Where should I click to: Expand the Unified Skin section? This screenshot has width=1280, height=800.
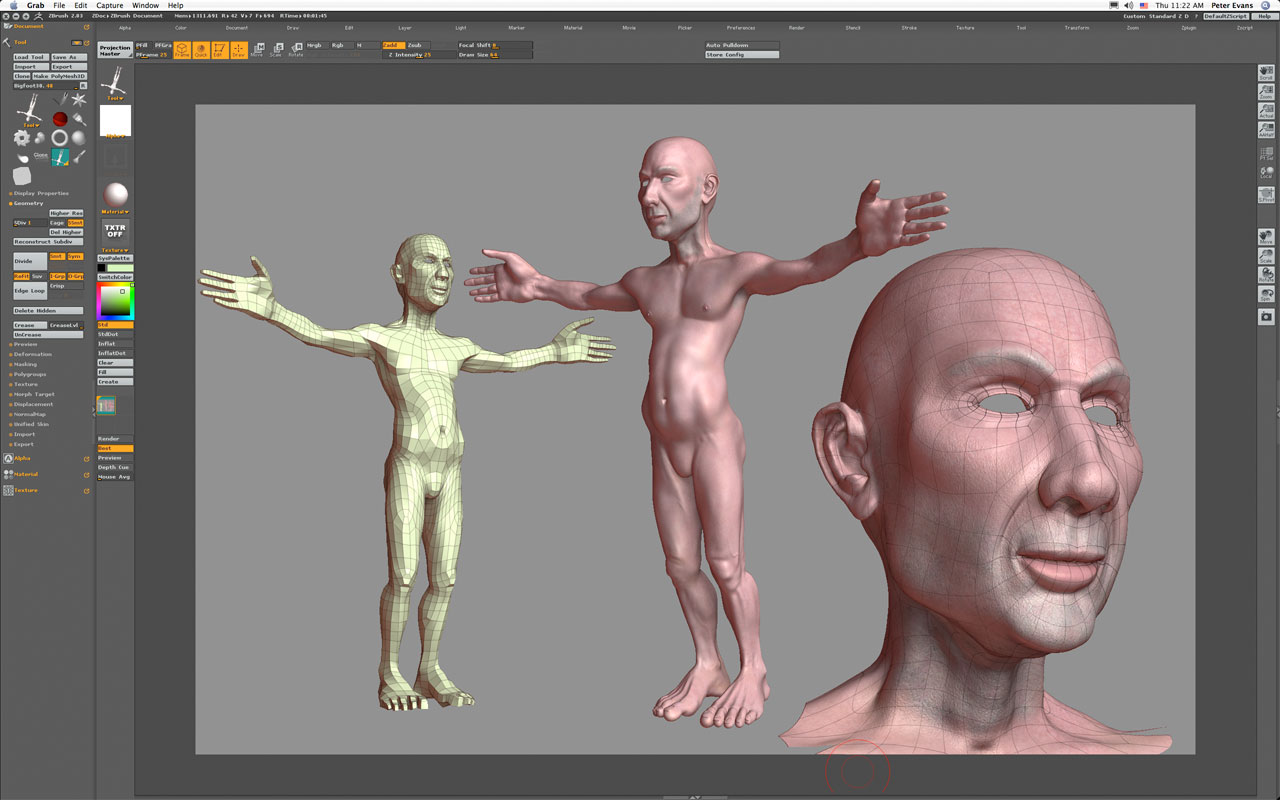31,424
